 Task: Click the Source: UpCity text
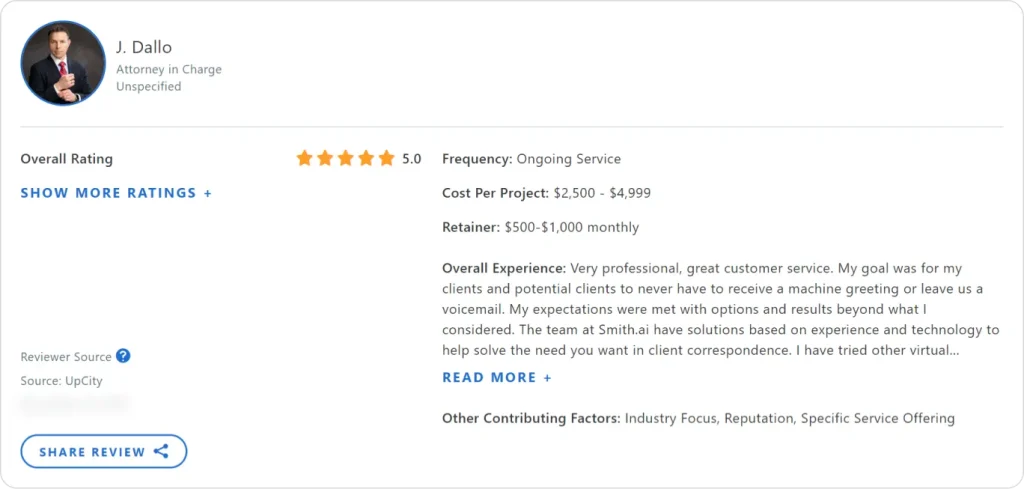(61, 381)
